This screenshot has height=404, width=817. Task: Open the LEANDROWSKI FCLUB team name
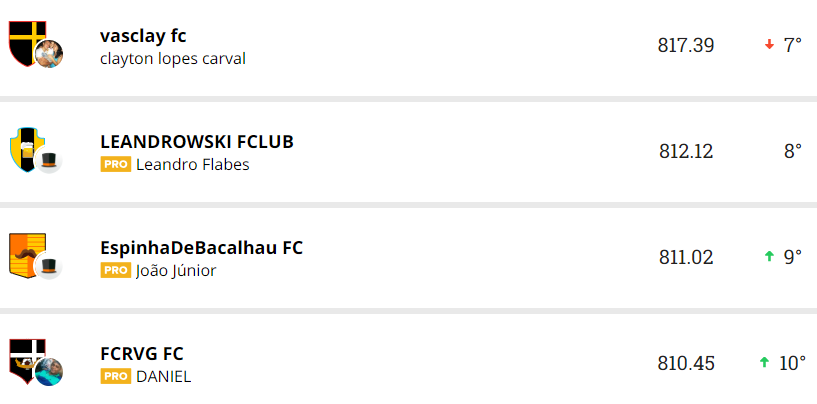point(197,141)
